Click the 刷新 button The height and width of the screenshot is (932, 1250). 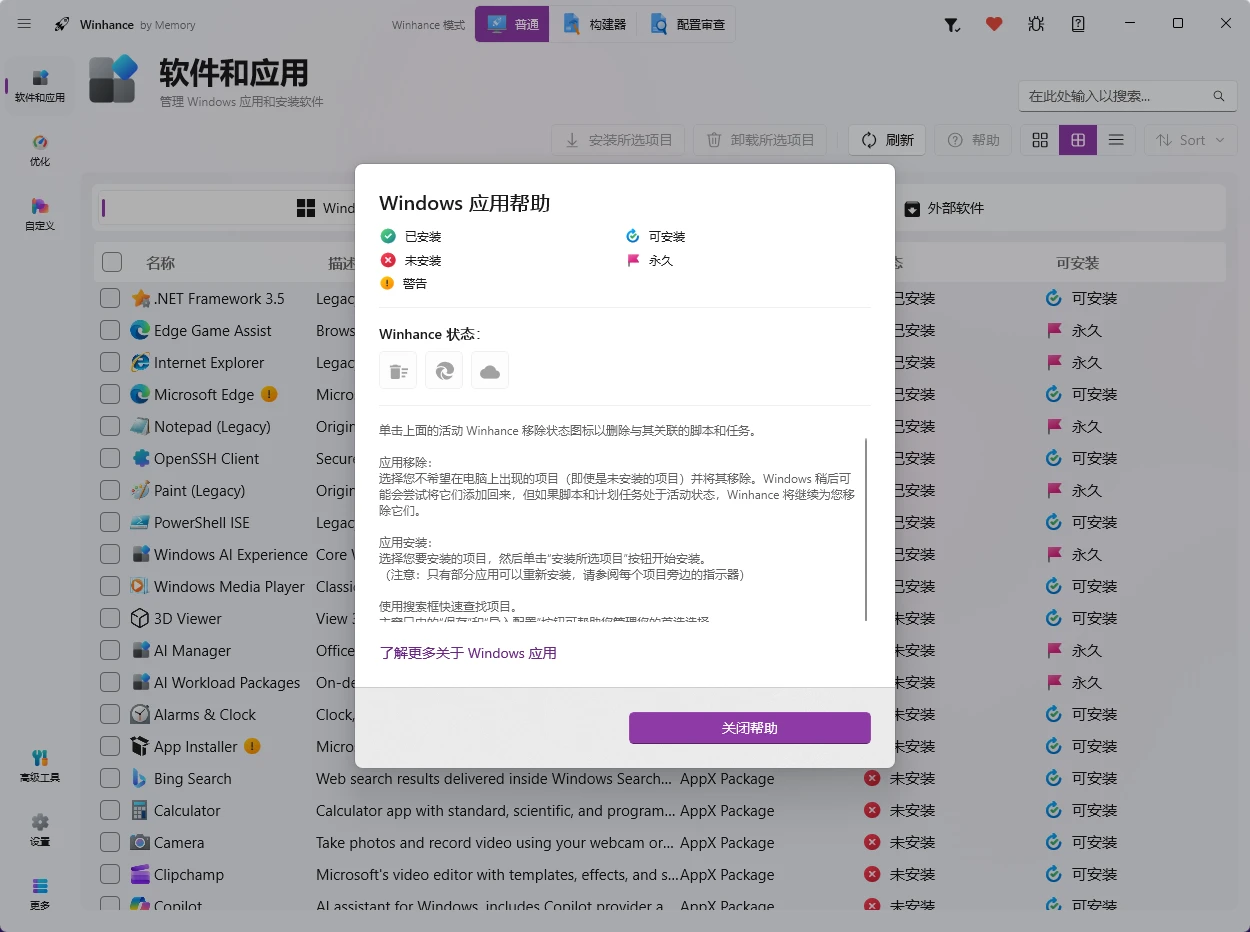(x=887, y=140)
